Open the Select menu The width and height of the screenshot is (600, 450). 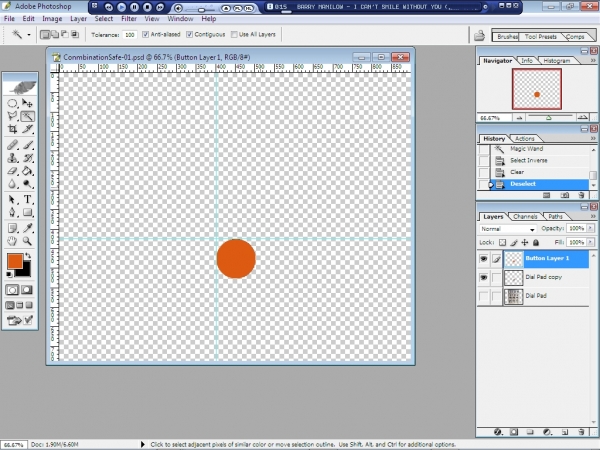coord(104,19)
